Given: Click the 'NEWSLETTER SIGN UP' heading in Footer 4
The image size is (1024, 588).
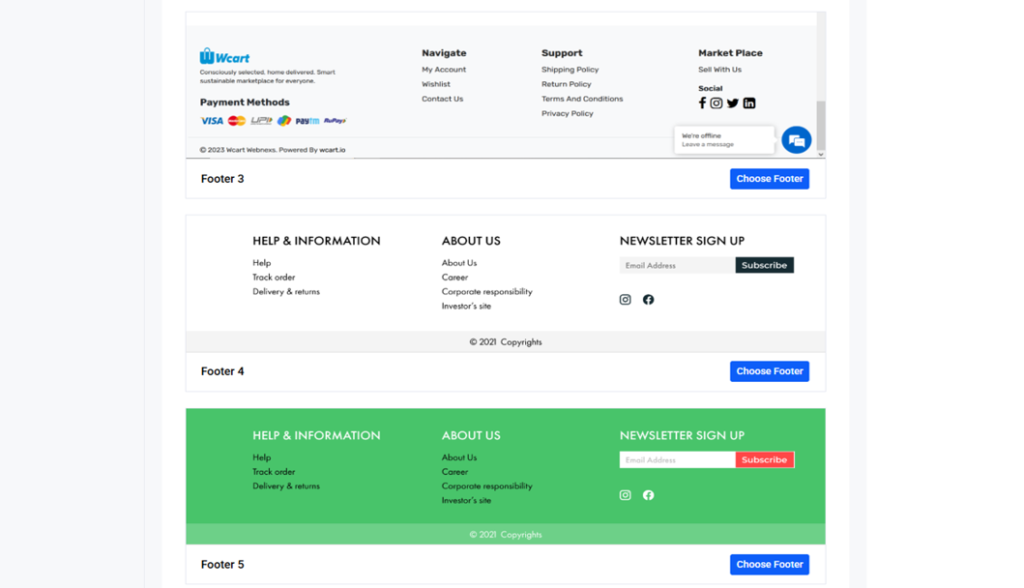Looking at the screenshot, I should pyautogui.click(x=682, y=240).
